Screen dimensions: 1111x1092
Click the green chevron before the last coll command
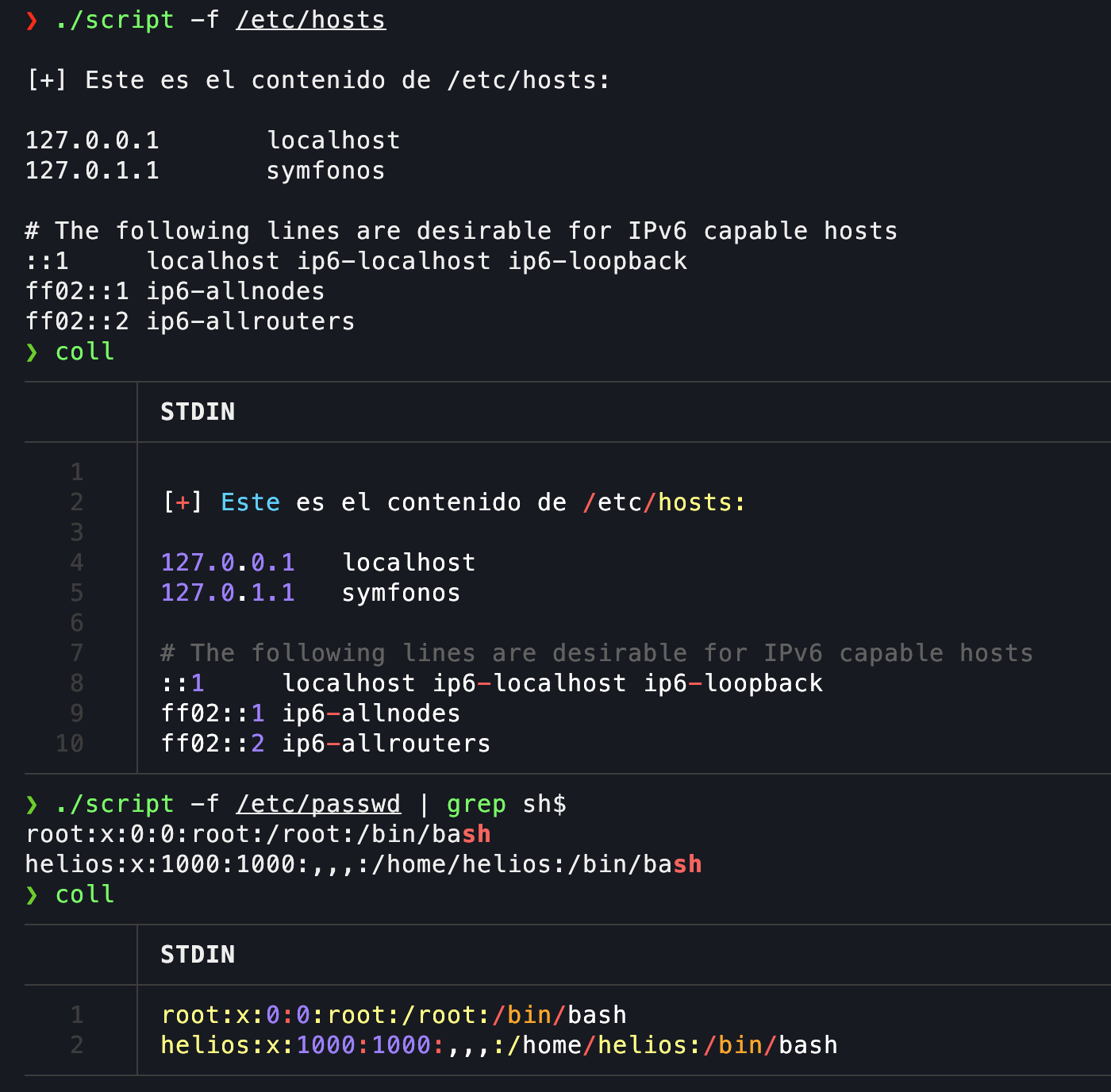point(32,895)
